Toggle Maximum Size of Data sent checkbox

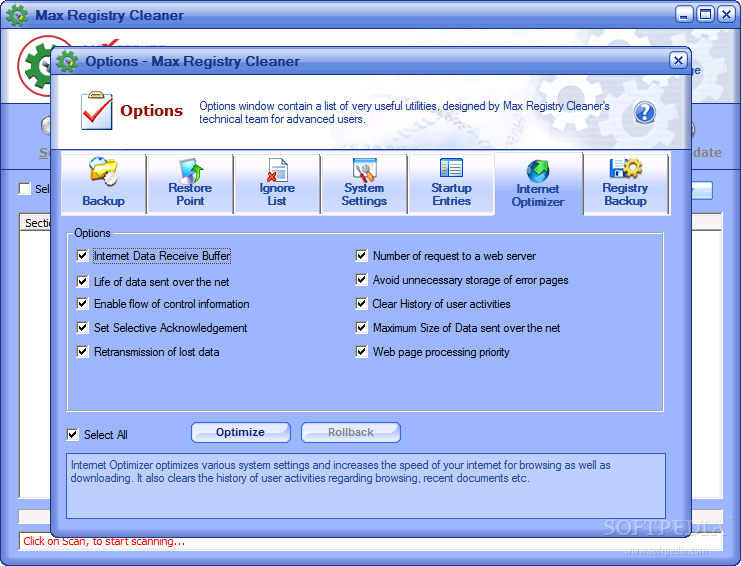click(x=362, y=327)
